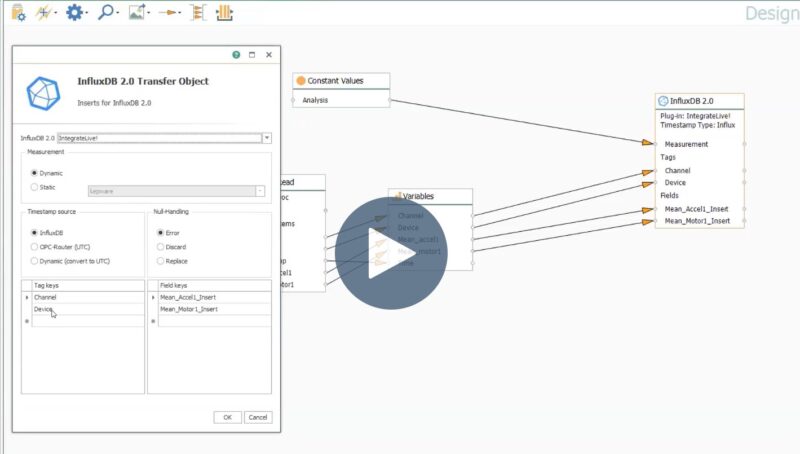Click the Field keys column header
800x454 pixels.
tap(214, 286)
